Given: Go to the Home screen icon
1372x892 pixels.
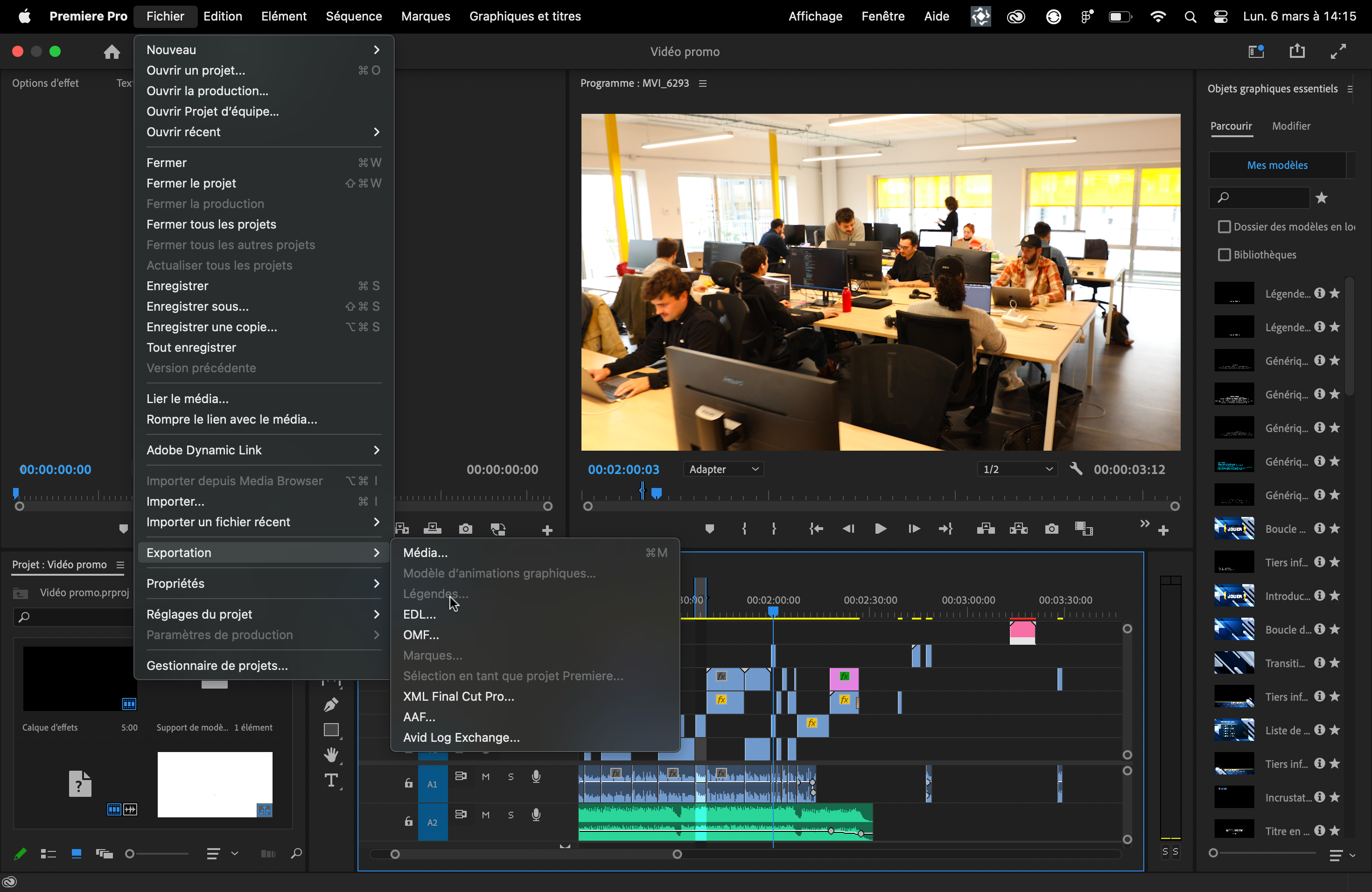Looking at the screenshot, I should (112, 52).
